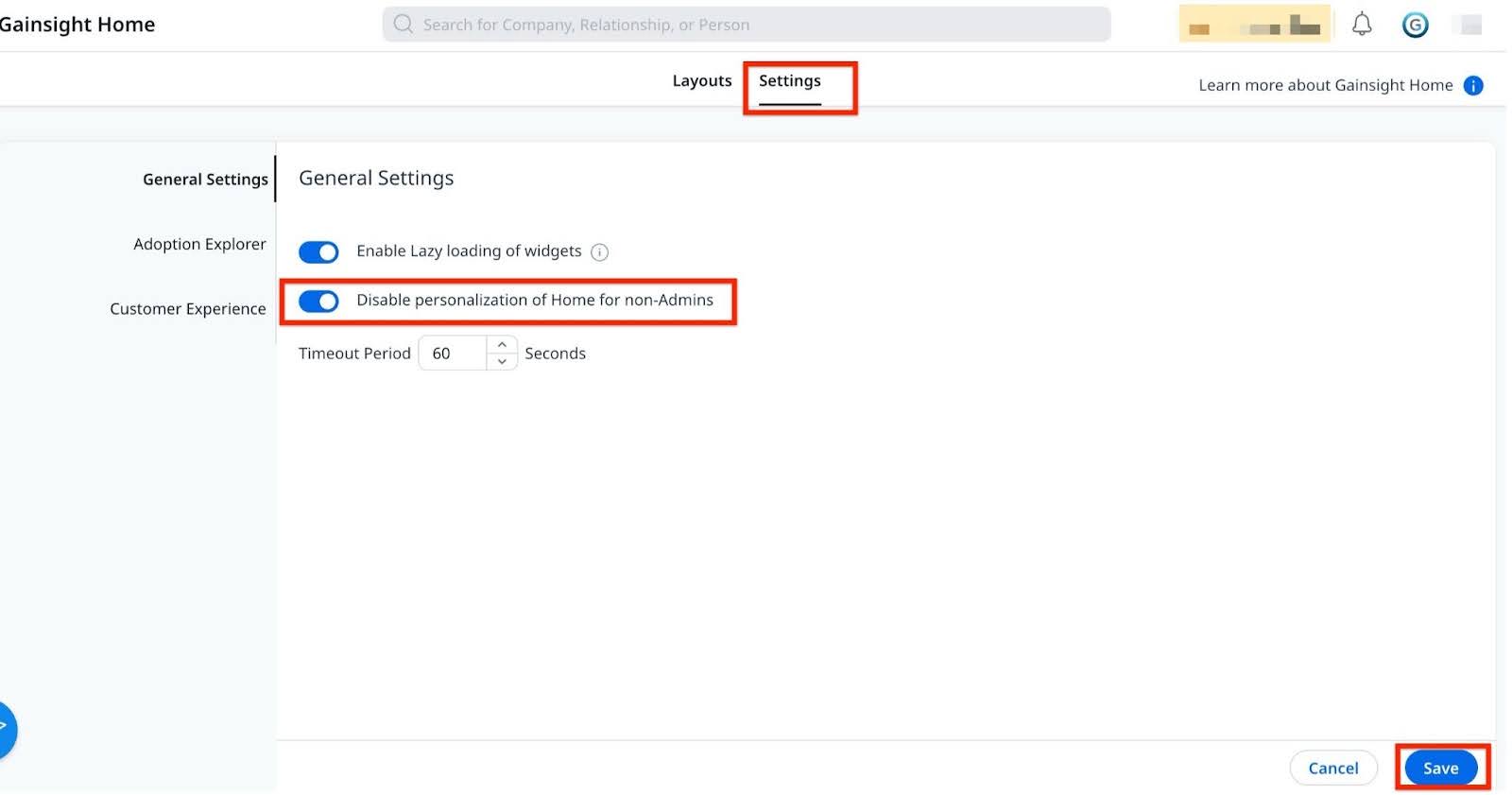Click the Timeout Period label
The image size is (1512, 795).
click(354, 353)
